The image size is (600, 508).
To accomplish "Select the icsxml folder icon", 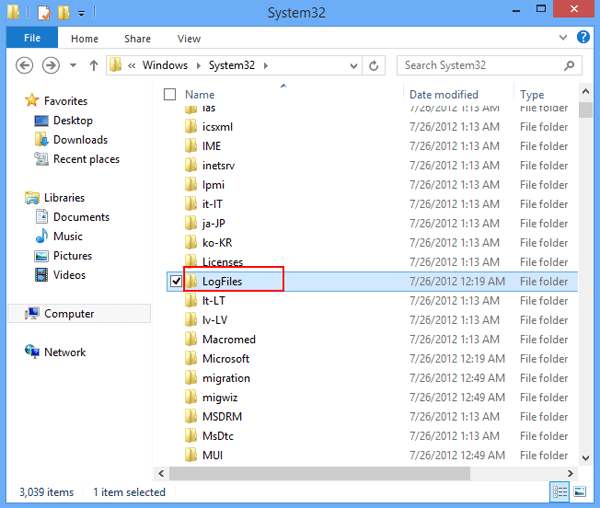I will [x=191, y=126].
